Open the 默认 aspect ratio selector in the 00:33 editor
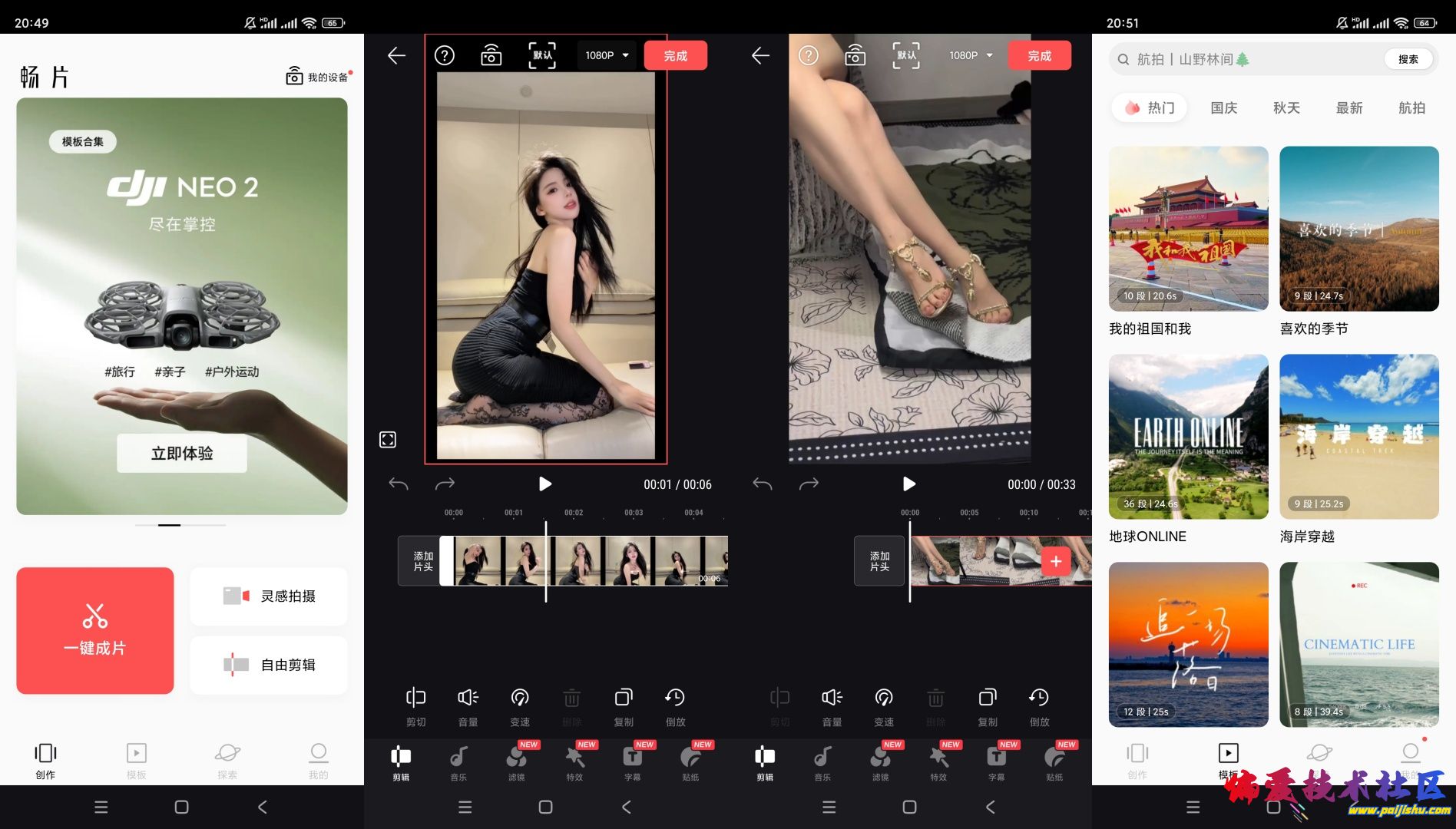 click(x=906, y=55)
